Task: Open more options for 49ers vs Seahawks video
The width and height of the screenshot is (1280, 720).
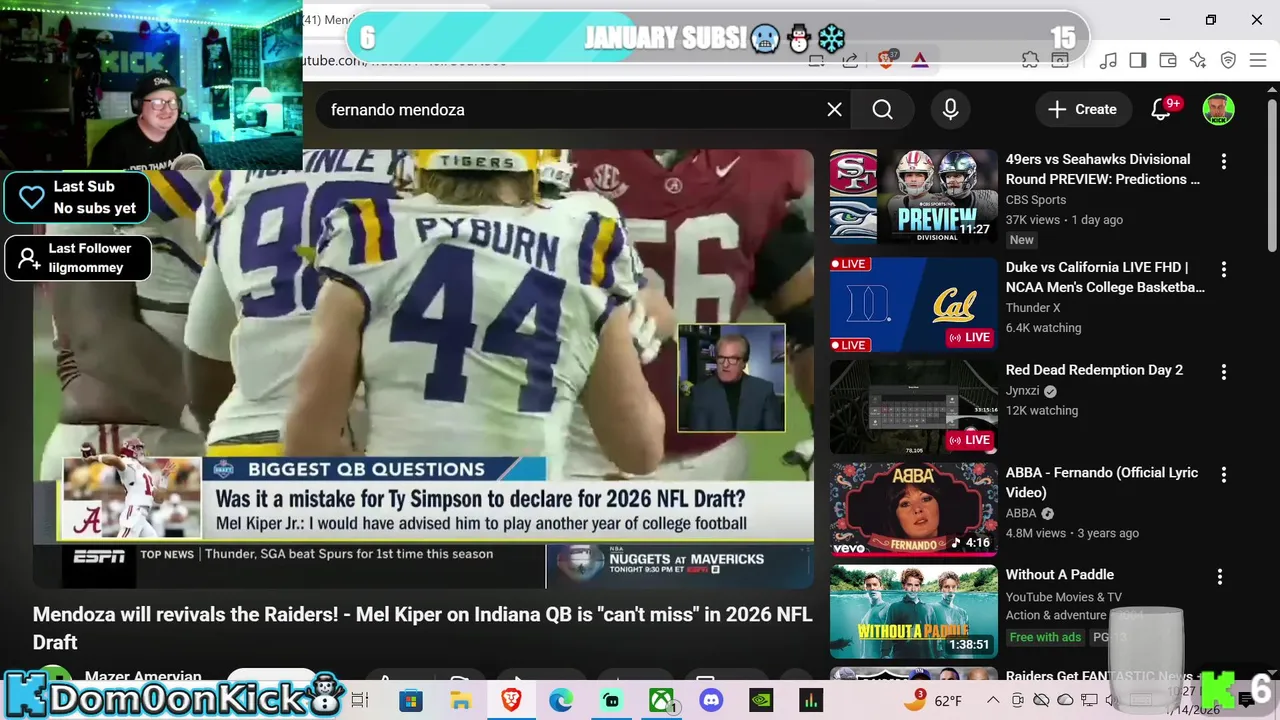Action: 1223,161
